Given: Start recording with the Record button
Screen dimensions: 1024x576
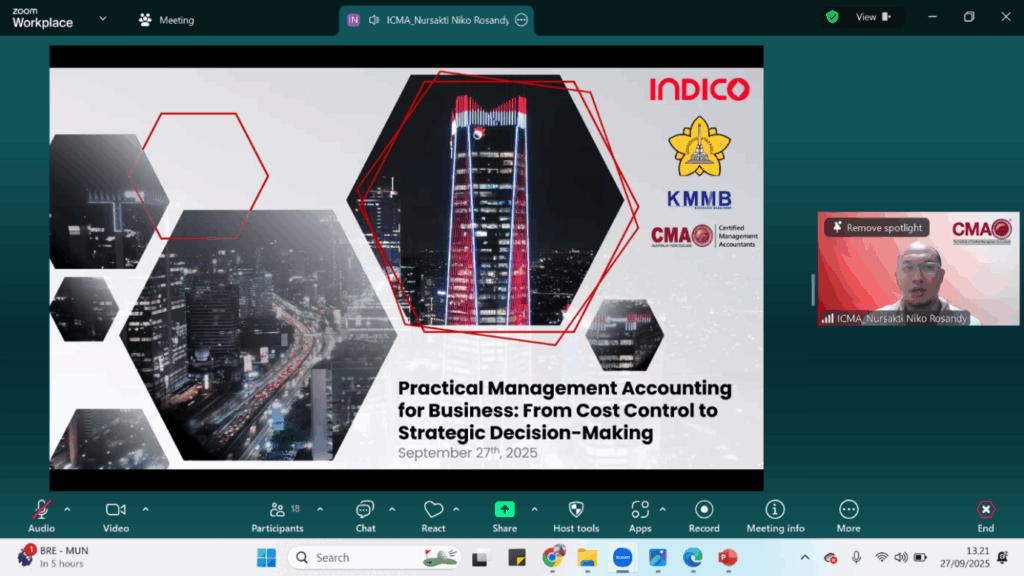Looking at the screenshot, I should [x=704, y=515].
